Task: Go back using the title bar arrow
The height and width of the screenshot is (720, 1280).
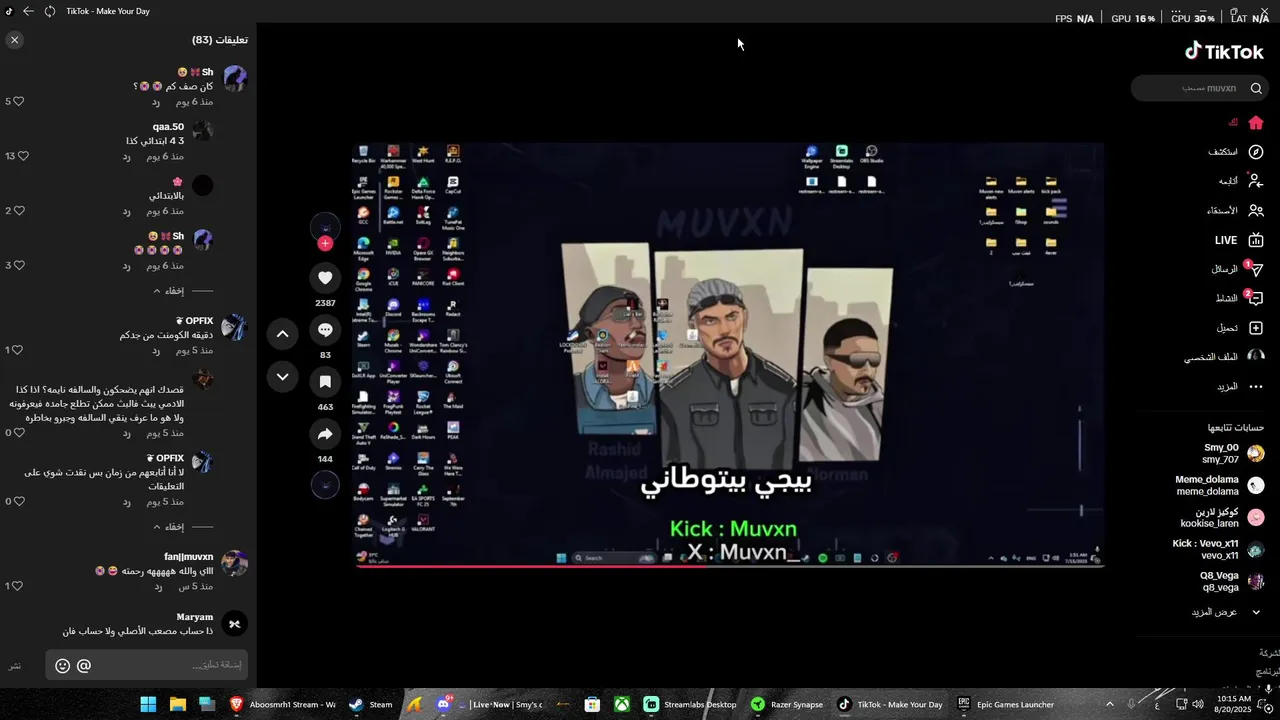Action: [28, 11]
